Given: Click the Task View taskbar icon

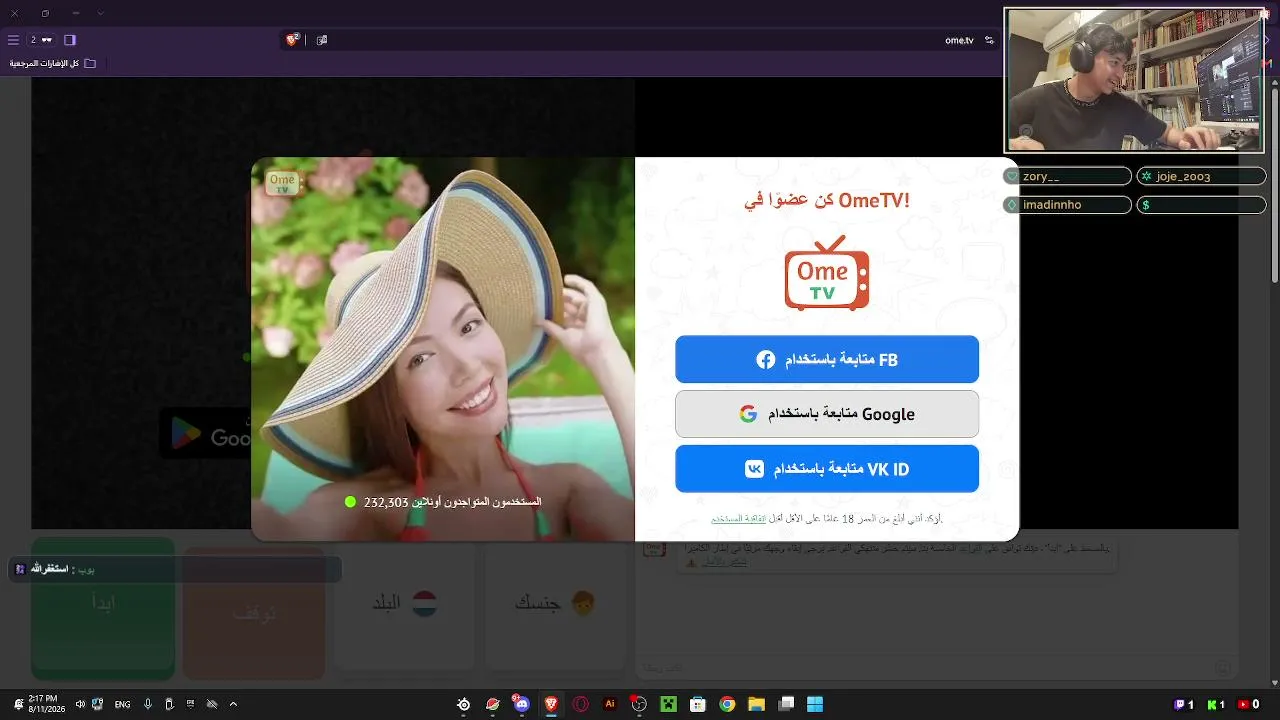Looking at the screenshot, I should pyautogui.click(x=786, y=704).
